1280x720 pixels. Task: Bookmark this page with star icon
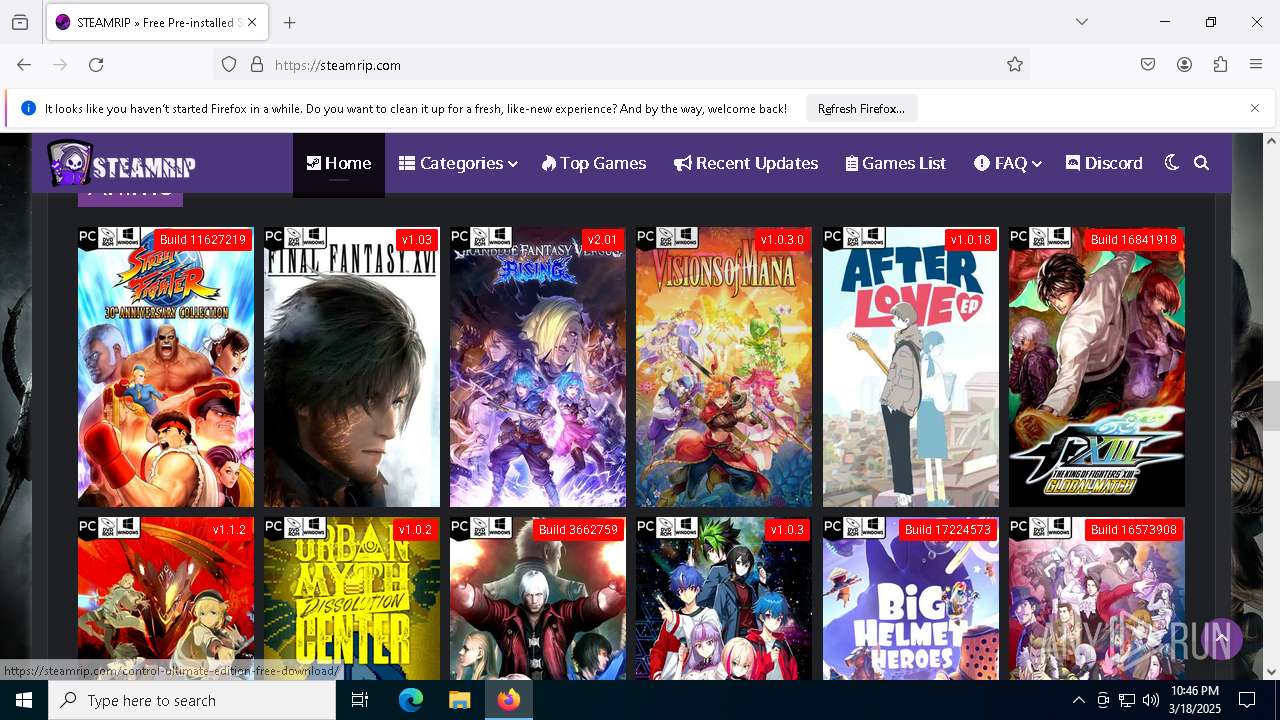pos(1015,65)
